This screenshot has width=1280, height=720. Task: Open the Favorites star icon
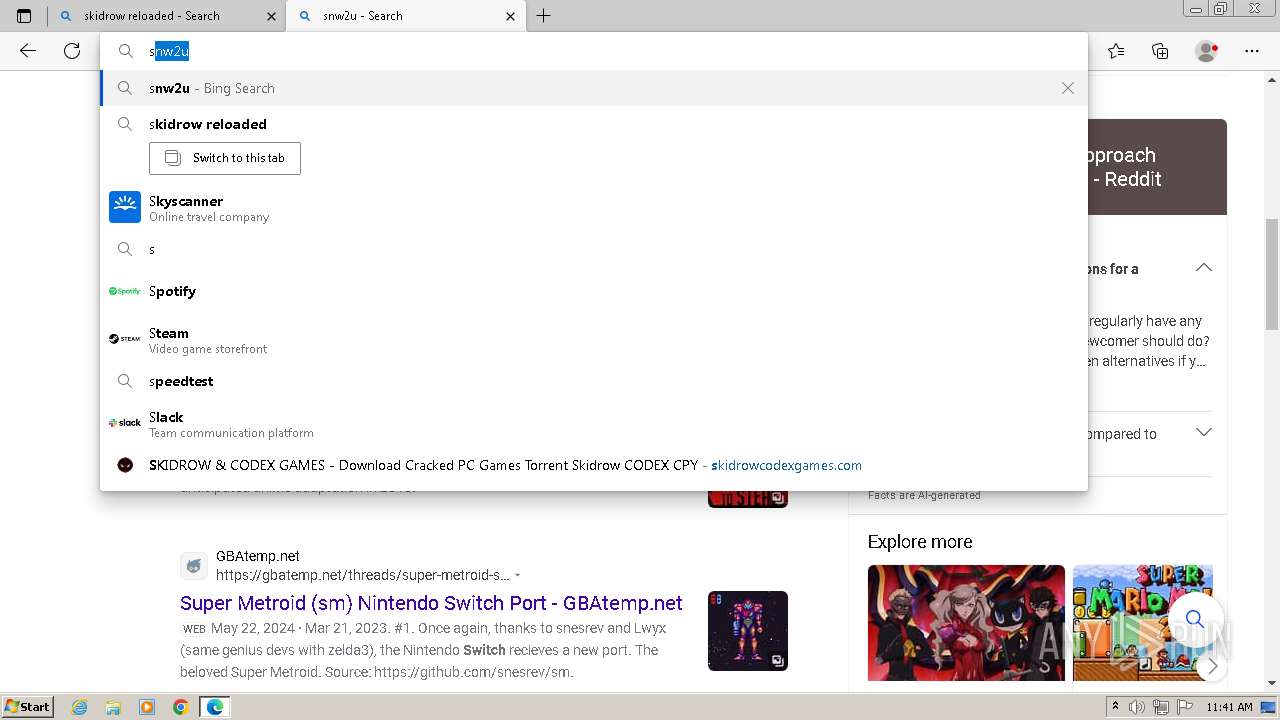[x=1116, y=51]
